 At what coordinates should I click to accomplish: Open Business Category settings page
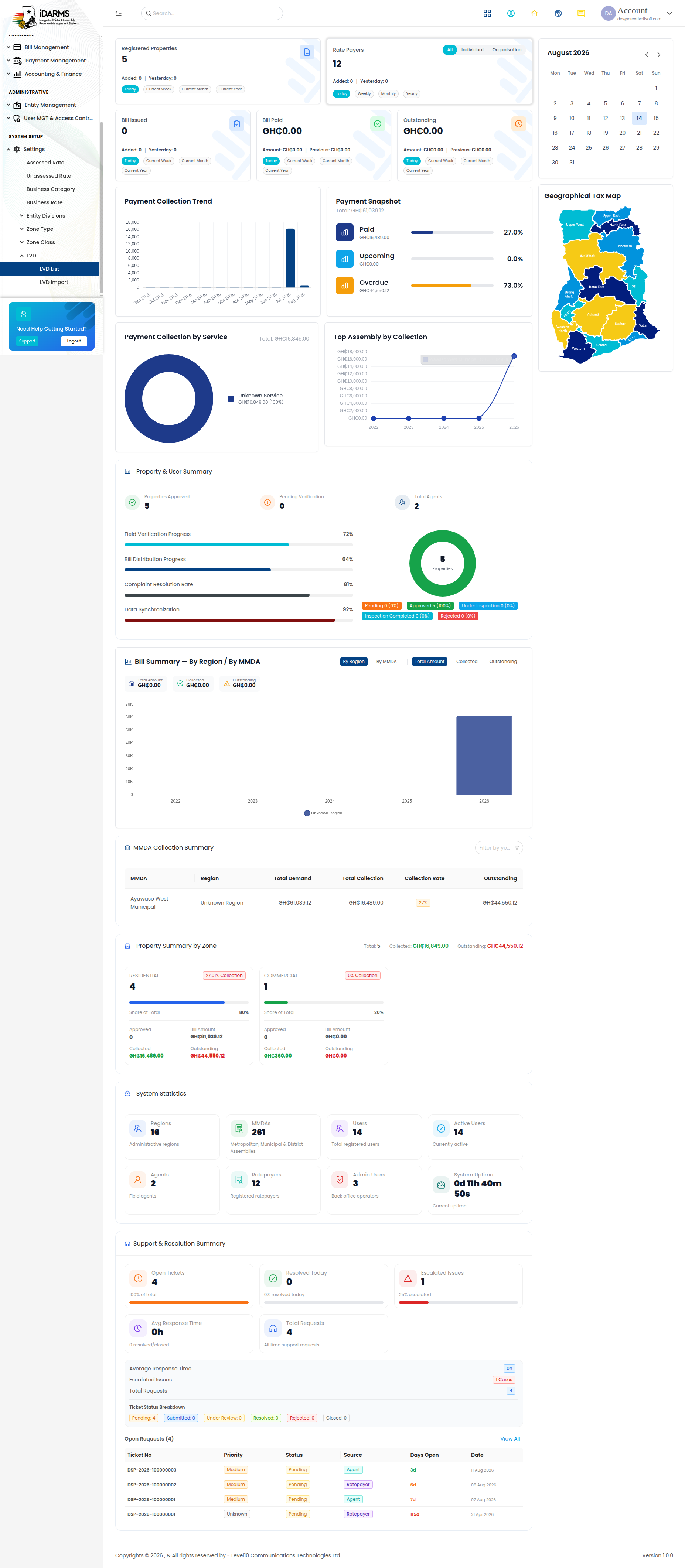pyautogui.click(x=51, y=189)
